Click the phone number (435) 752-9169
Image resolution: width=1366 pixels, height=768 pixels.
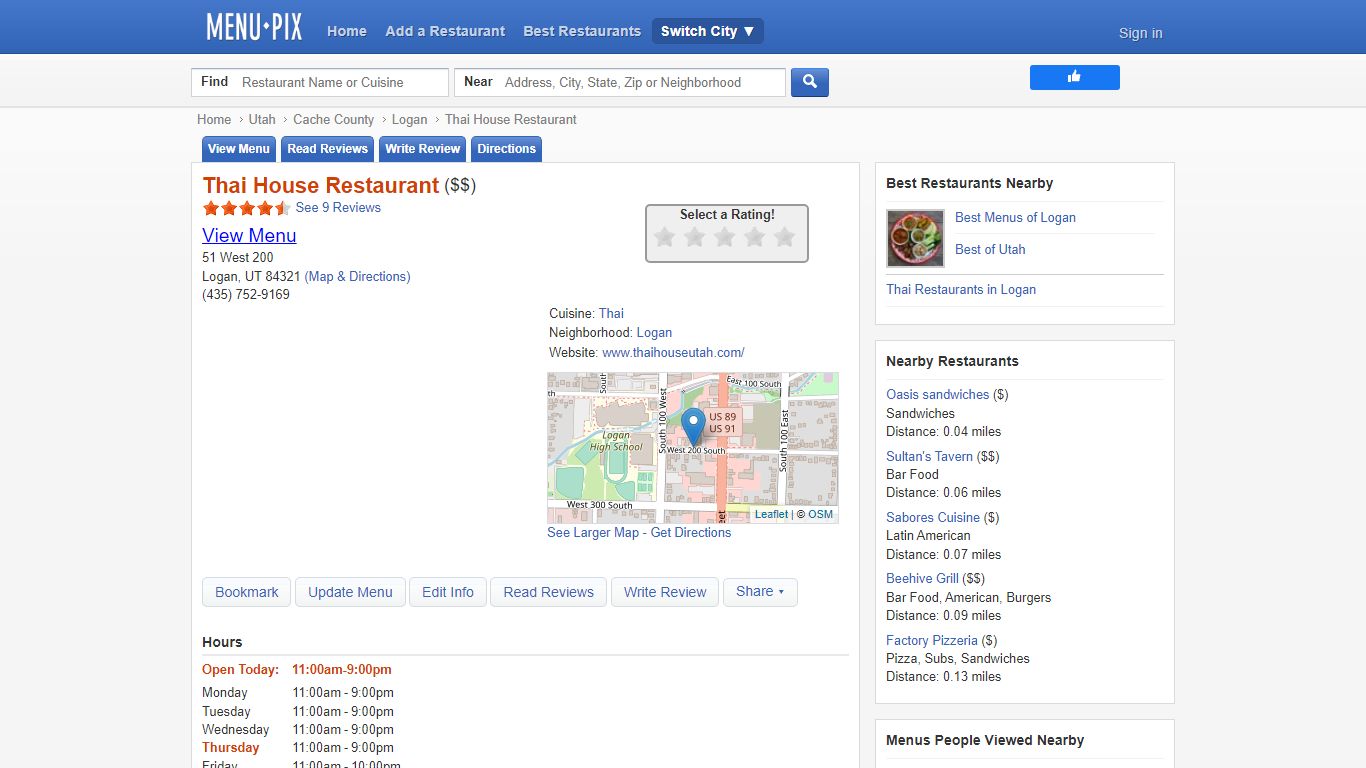tap(246, 295)
